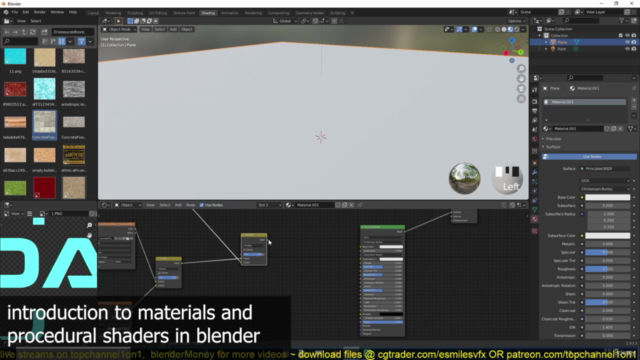Unlink material with X icon

[620, 129]
